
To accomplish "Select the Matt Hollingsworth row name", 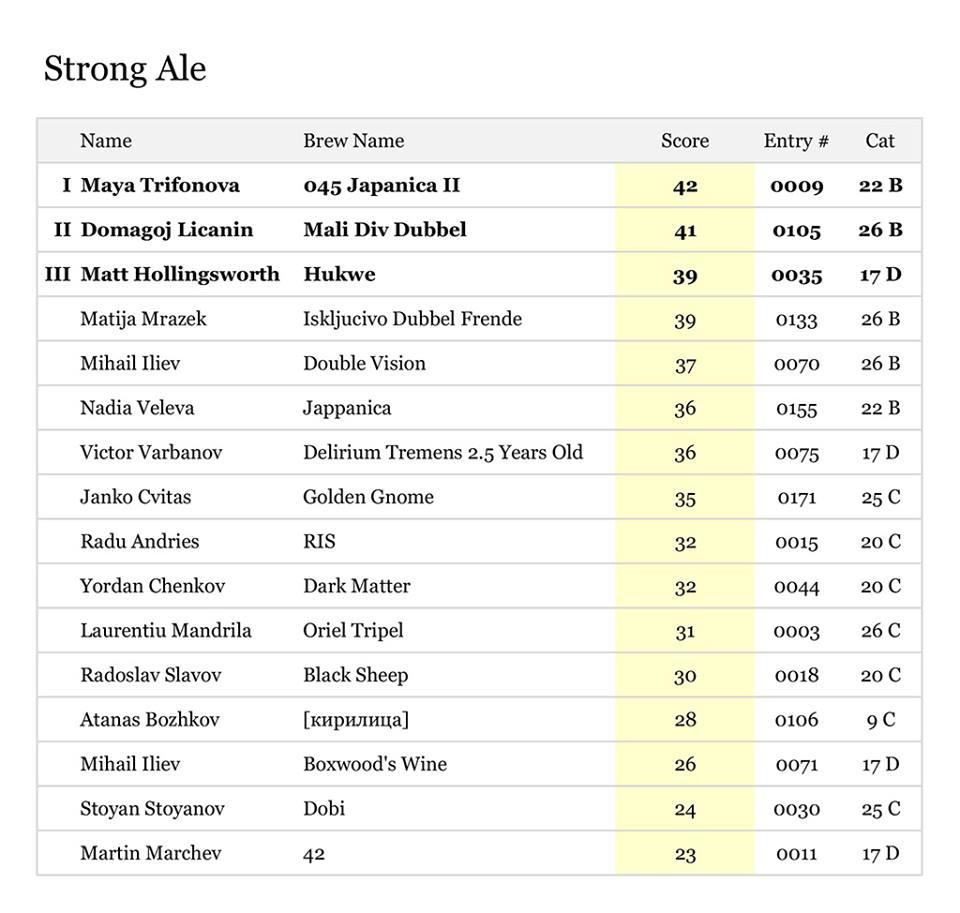I will tap(180, 274).
